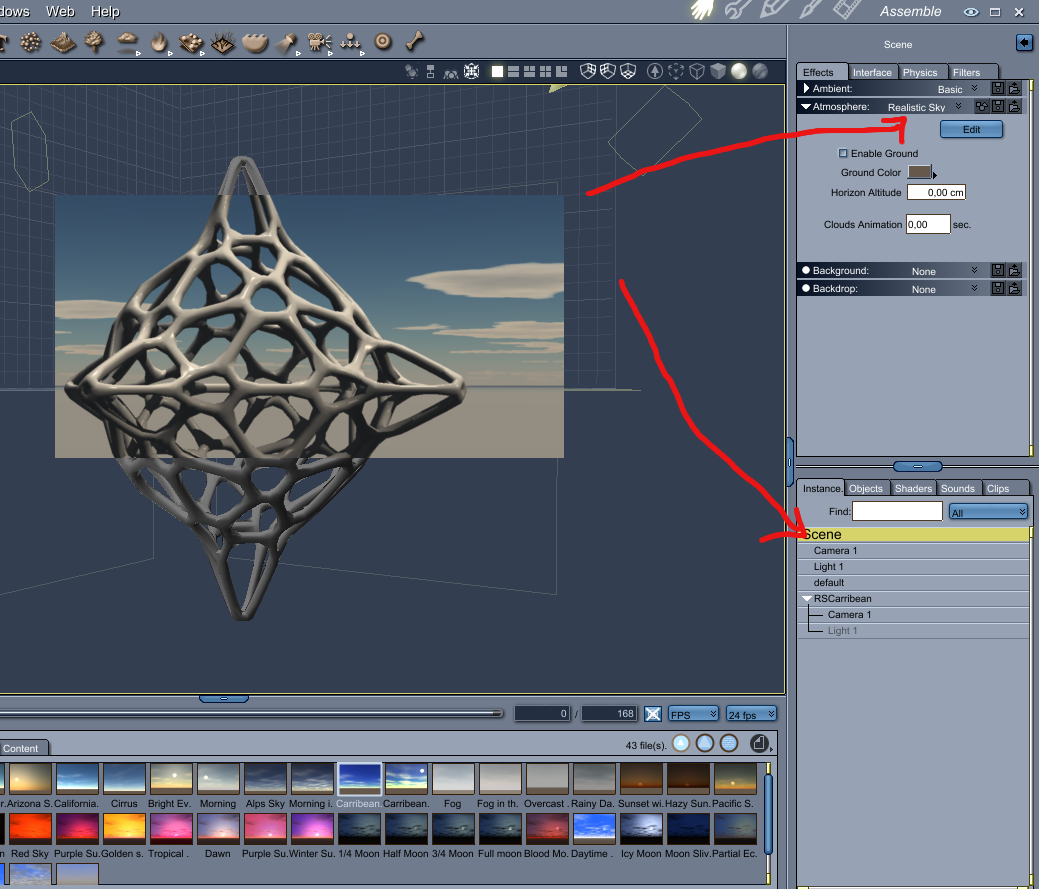Insert a camera from the toolbar
1039x889 pixels.
click(x=319, y=42)
